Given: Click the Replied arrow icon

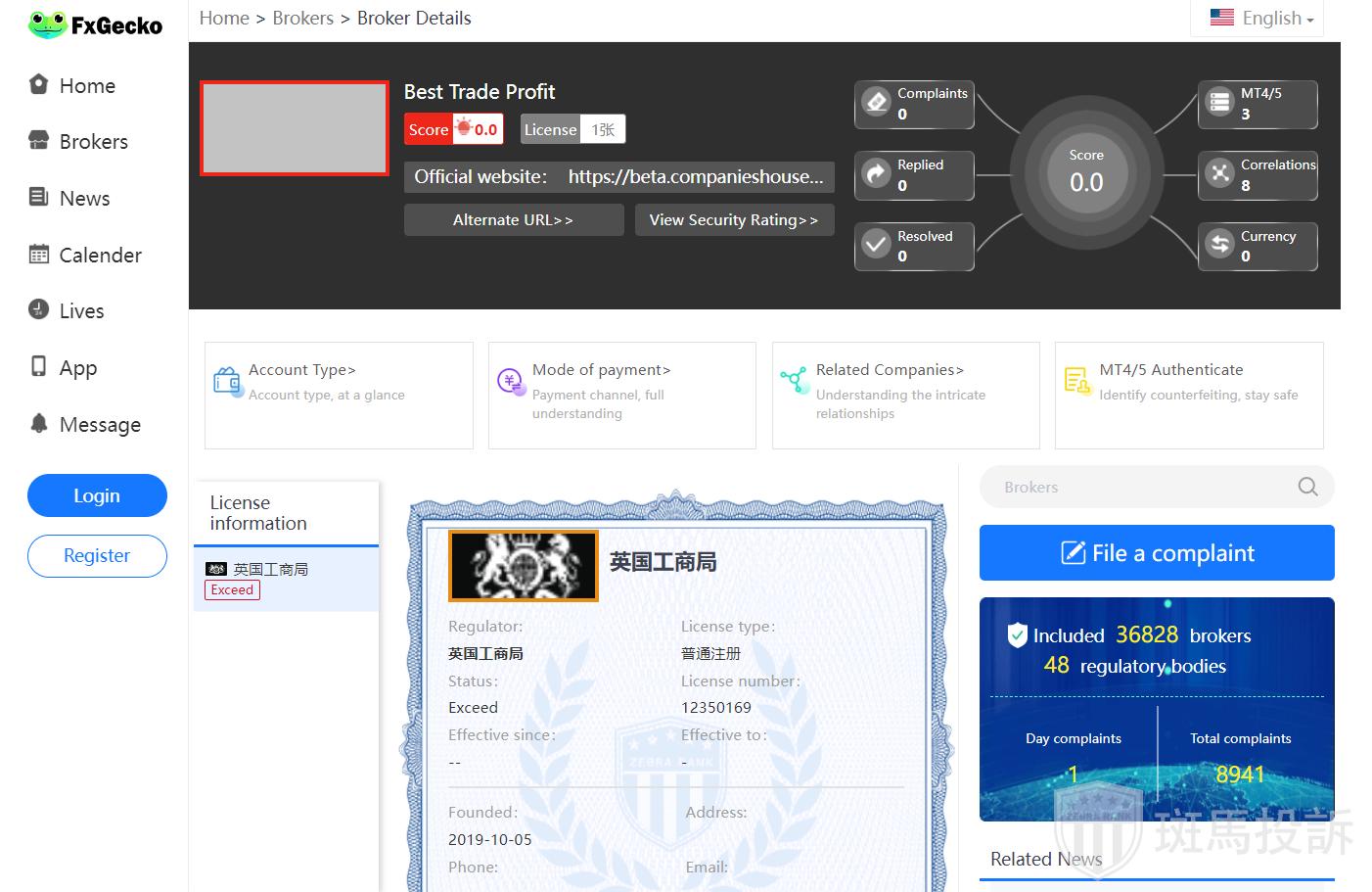Looking at the screenshot, I should (876, 174).
